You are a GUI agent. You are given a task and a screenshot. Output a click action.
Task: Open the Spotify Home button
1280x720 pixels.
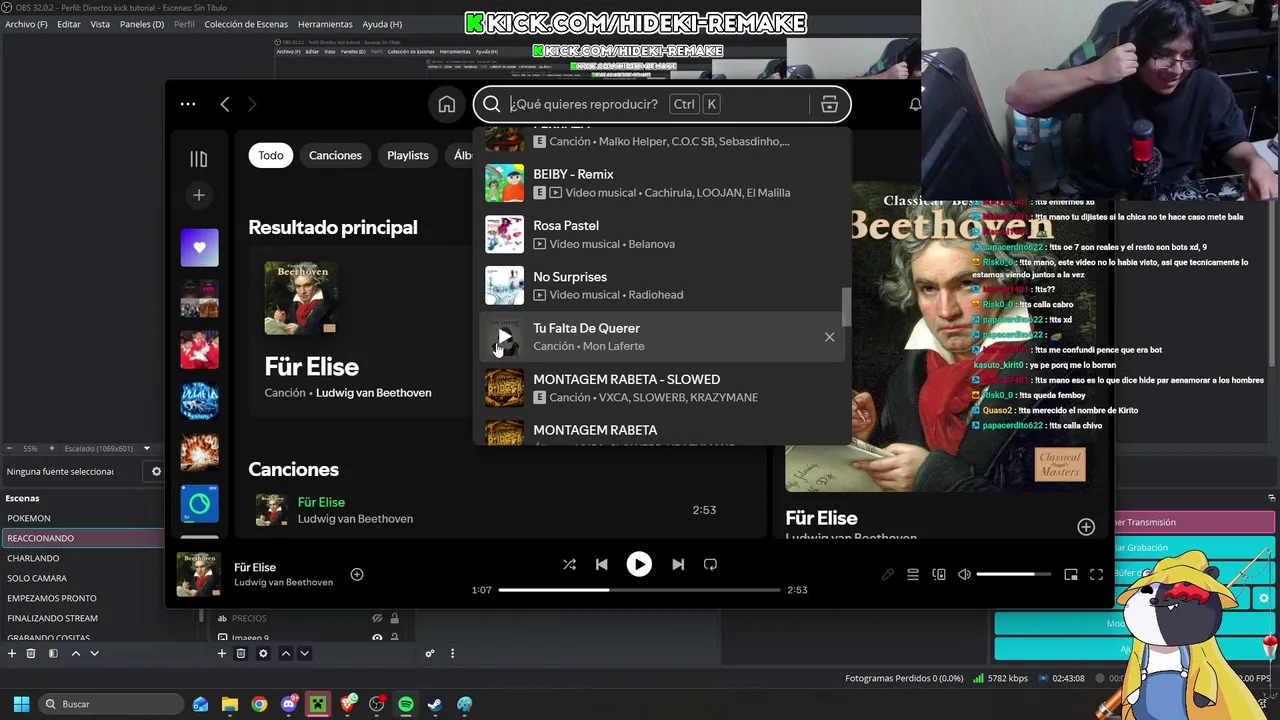(447, 104)
